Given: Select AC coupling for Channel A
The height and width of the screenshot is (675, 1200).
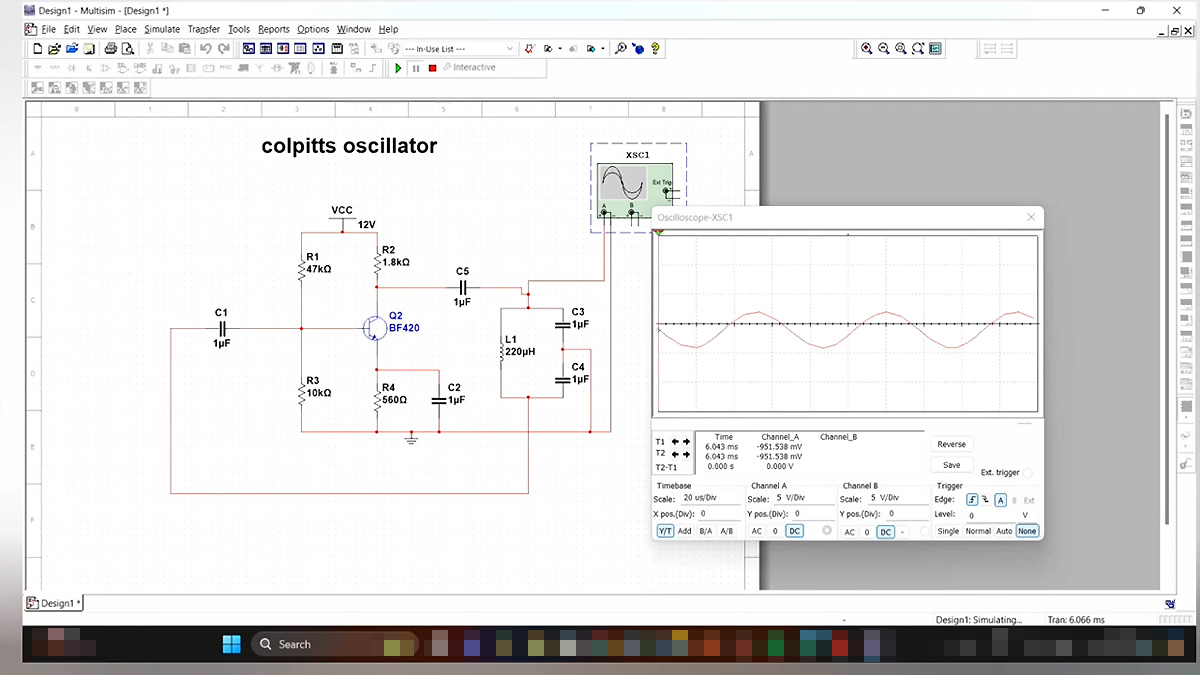Looking at the screenshot, I should point(757,532).
